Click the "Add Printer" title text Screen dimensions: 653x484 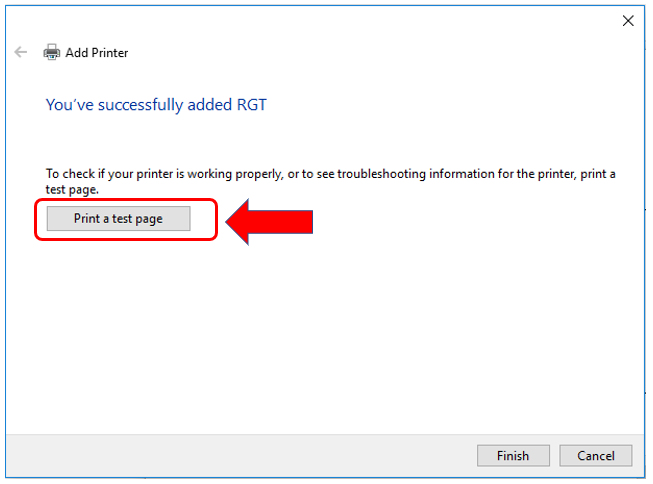97,53
